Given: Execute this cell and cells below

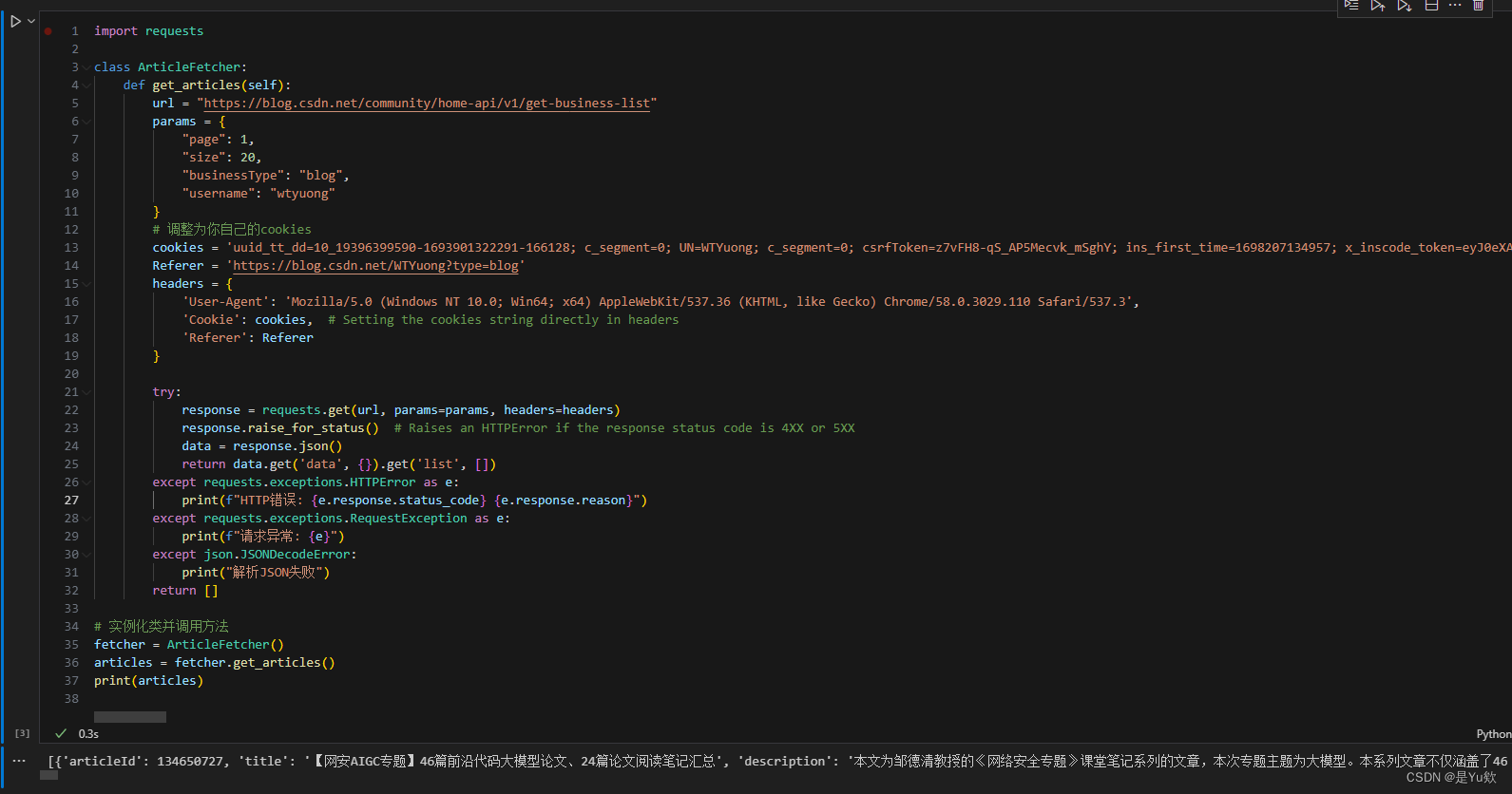Looking at the screenshot, I should 1405,5.
